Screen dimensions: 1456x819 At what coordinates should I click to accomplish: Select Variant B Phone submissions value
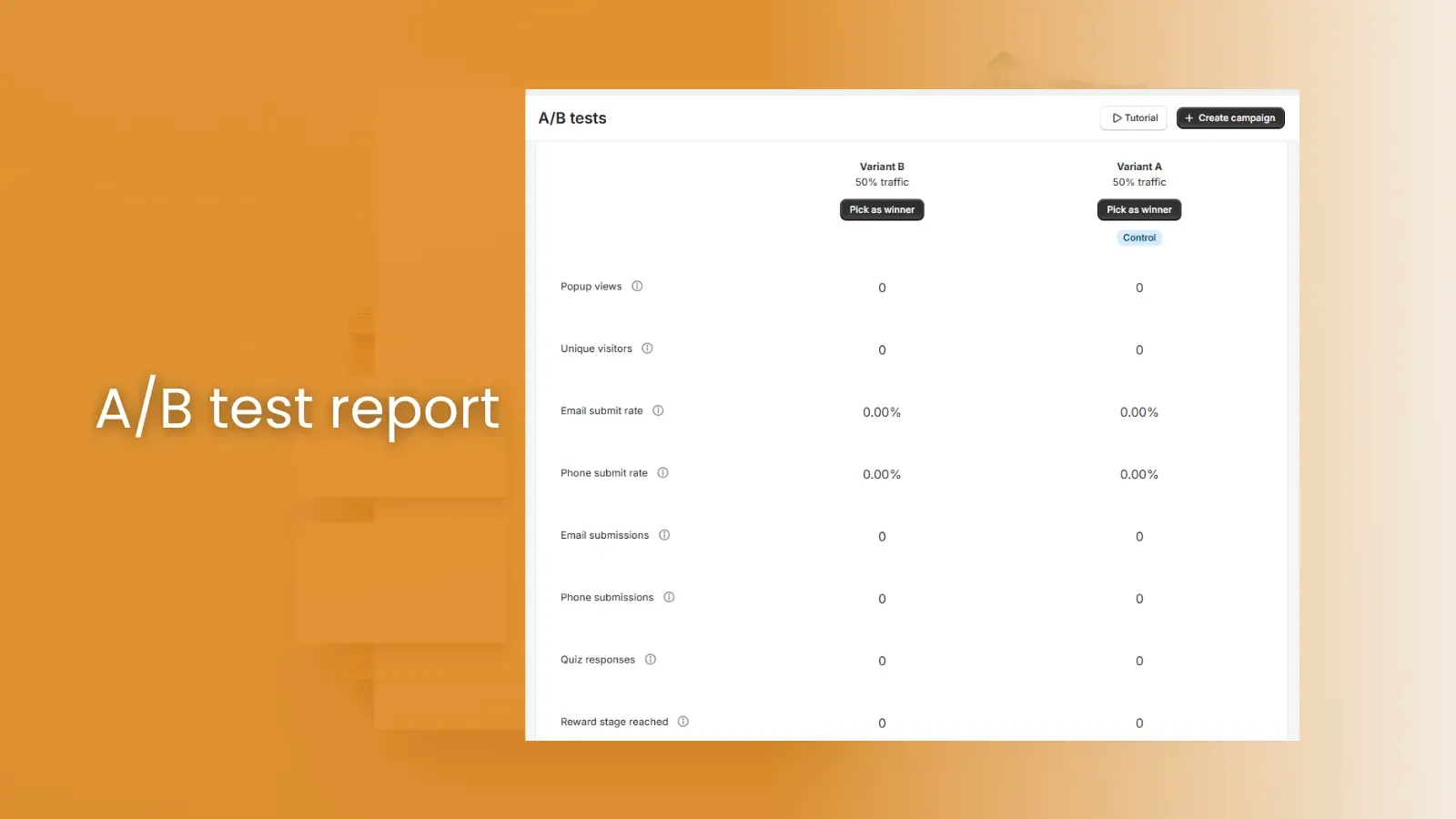pos(882,599)
